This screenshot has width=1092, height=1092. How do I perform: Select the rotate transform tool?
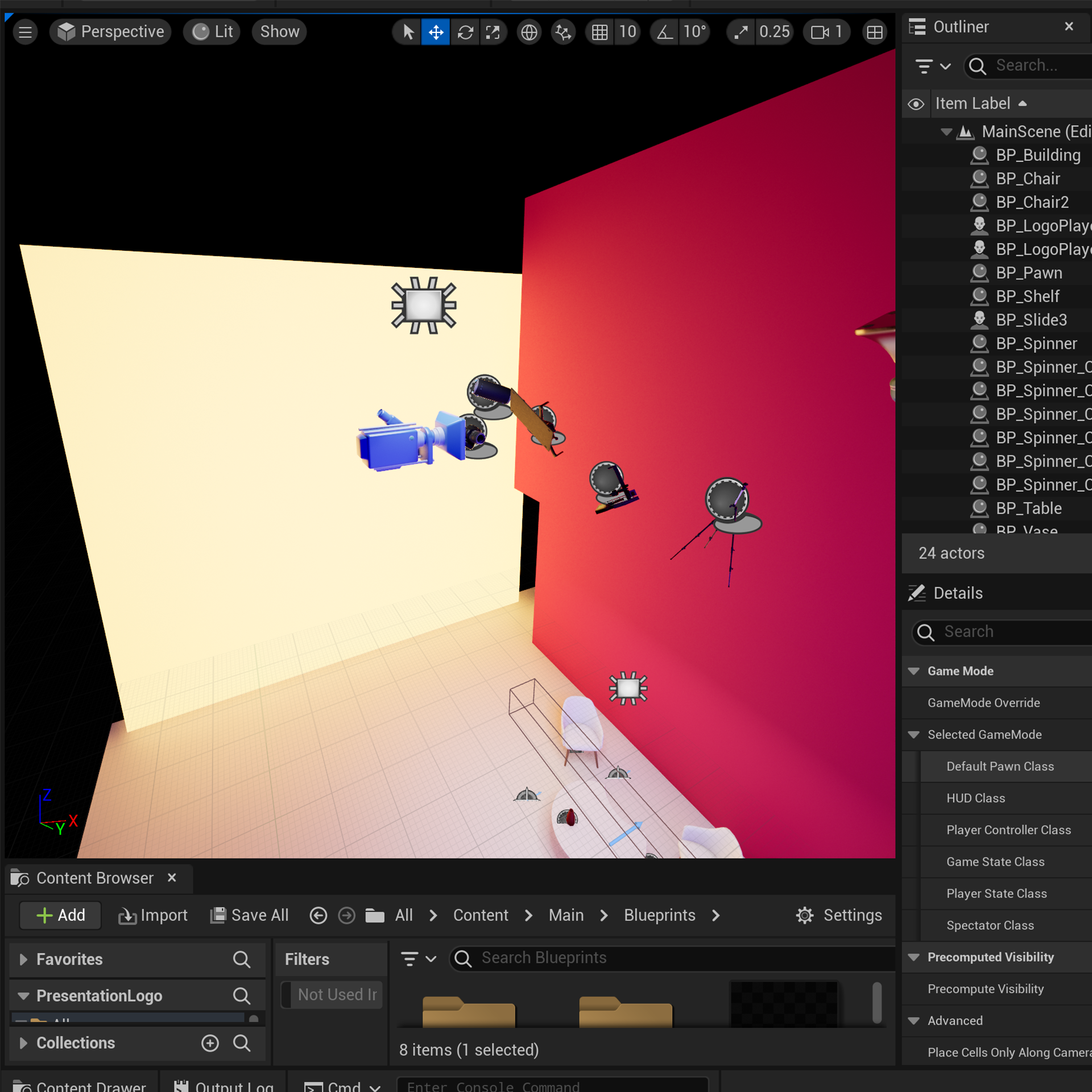click(x=465, y=32)
